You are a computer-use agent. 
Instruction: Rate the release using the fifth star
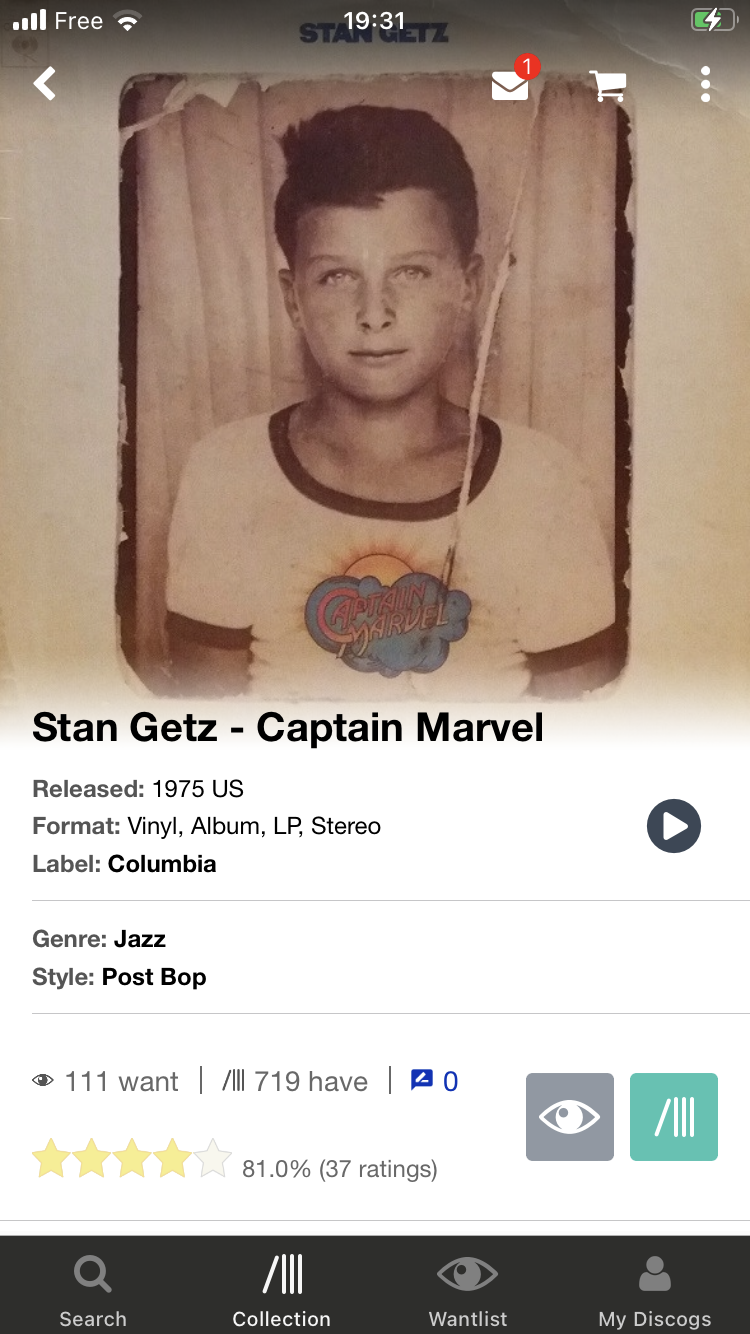(x=213, y=1159)
